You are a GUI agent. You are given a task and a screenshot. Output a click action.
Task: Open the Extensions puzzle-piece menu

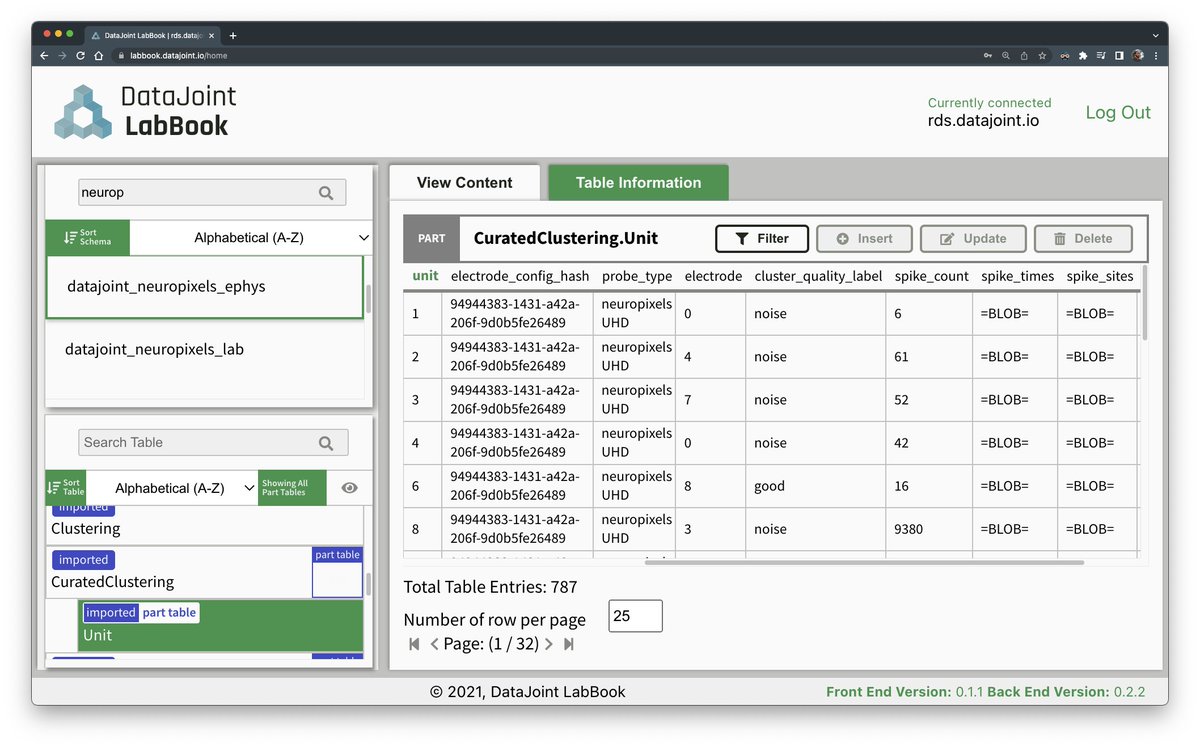pyautogui.click(x=1083, y=56)
